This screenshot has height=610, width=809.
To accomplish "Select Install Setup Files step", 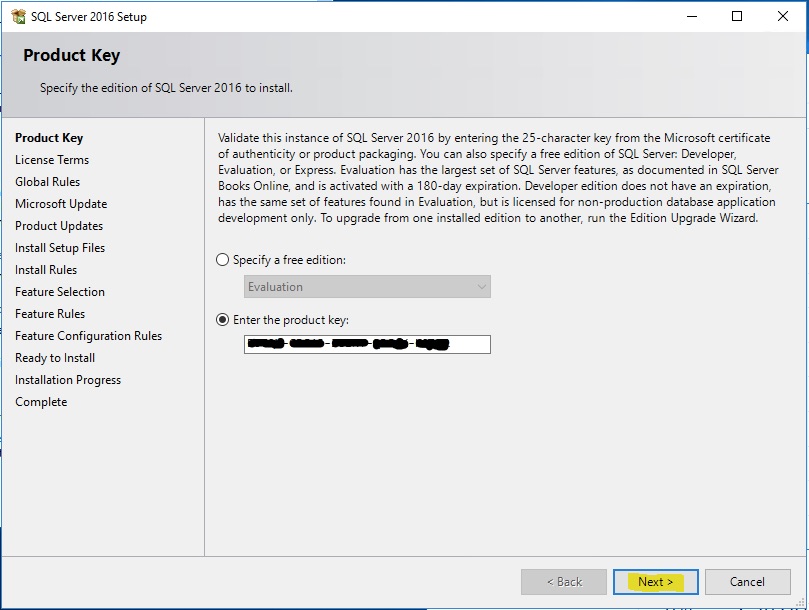I will point(60,248).
